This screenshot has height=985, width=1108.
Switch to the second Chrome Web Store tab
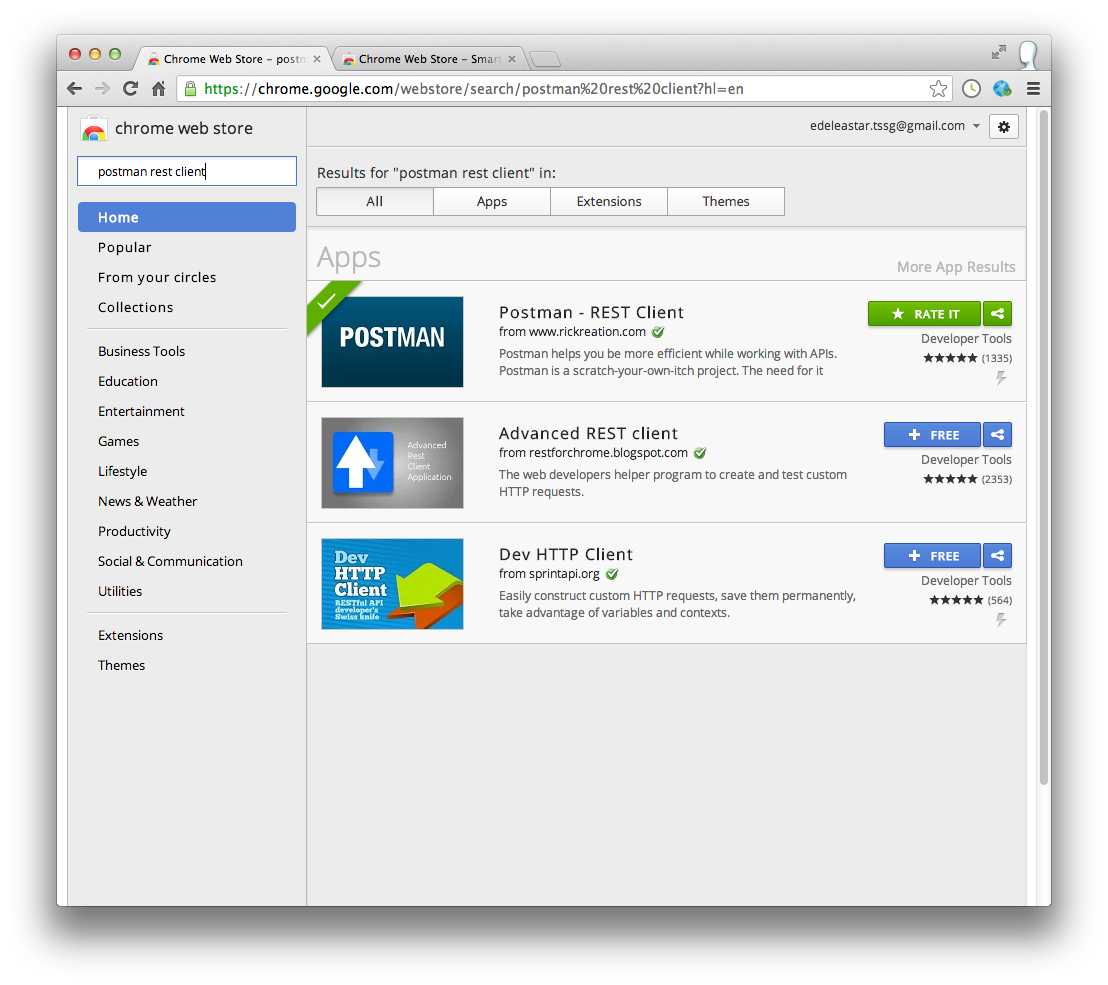[427, 59]
